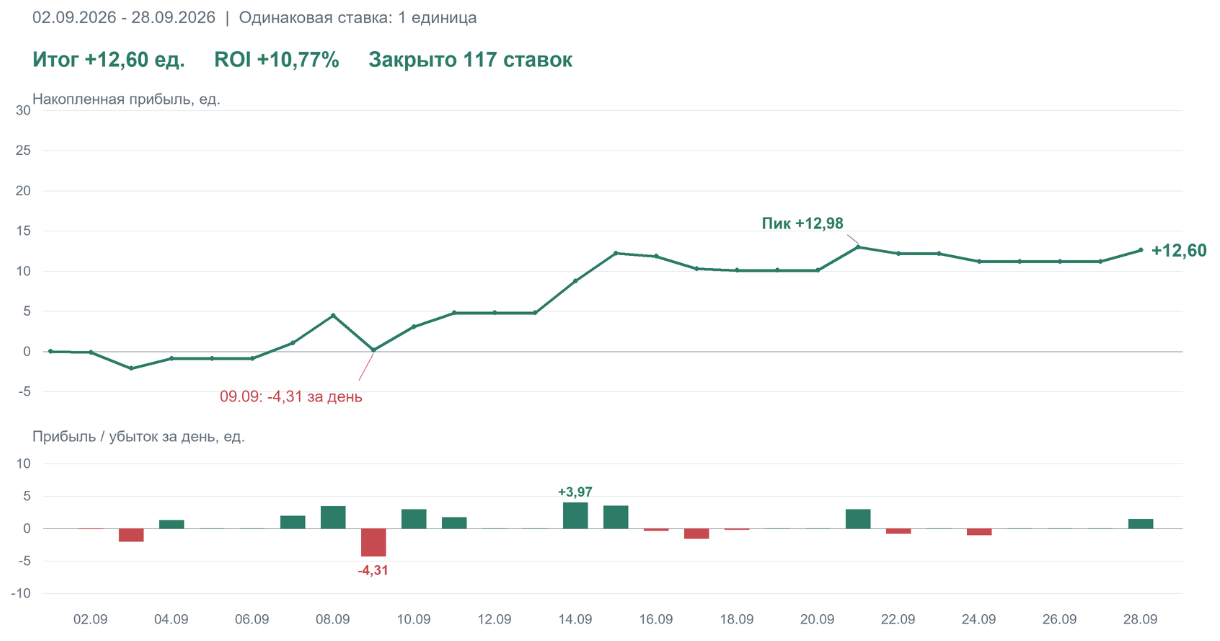Click the Накопленная прибыль, ед. chart title
This screenshot has height=641, width=1220.
click(126, 99)
